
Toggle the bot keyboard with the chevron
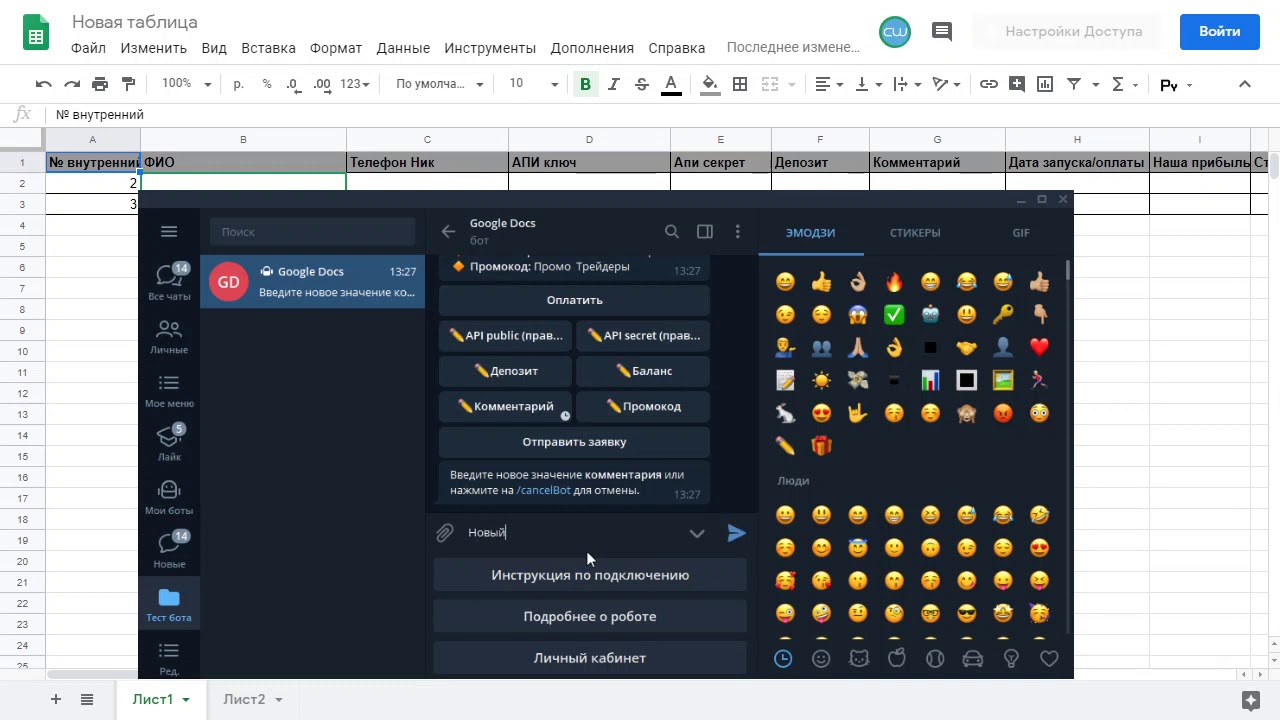click(x=697, y=533)
